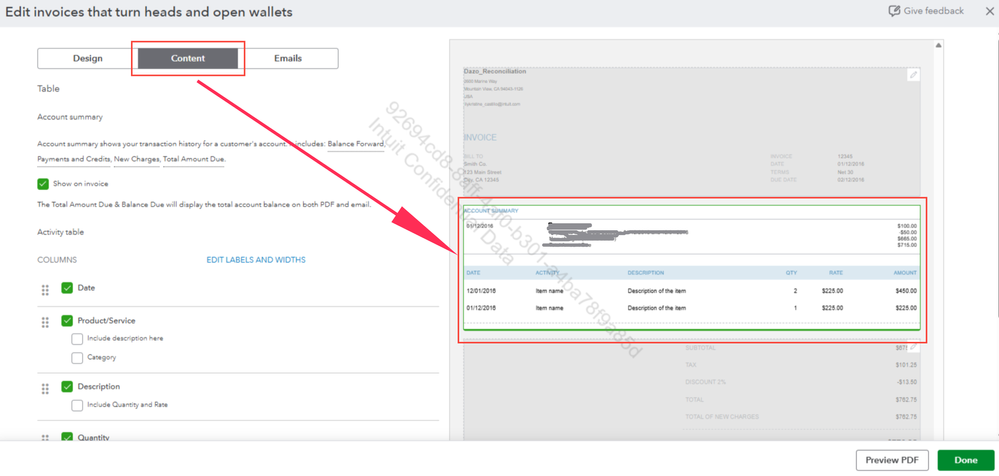This screenshot has height=476, width=999.
Task: Click the AMOUNT column header in preview
Action: pyautogui.click(x=903, y=273)
